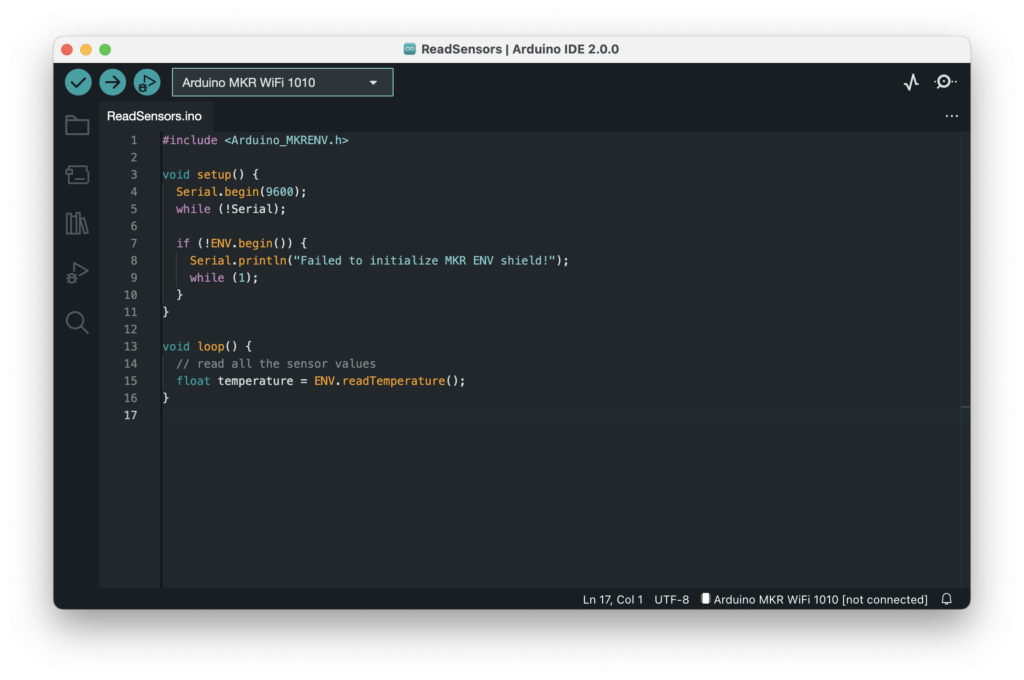Open the Search sidebar icon
This screenshot has height=680, width=1024.
(x=77, y=322)
